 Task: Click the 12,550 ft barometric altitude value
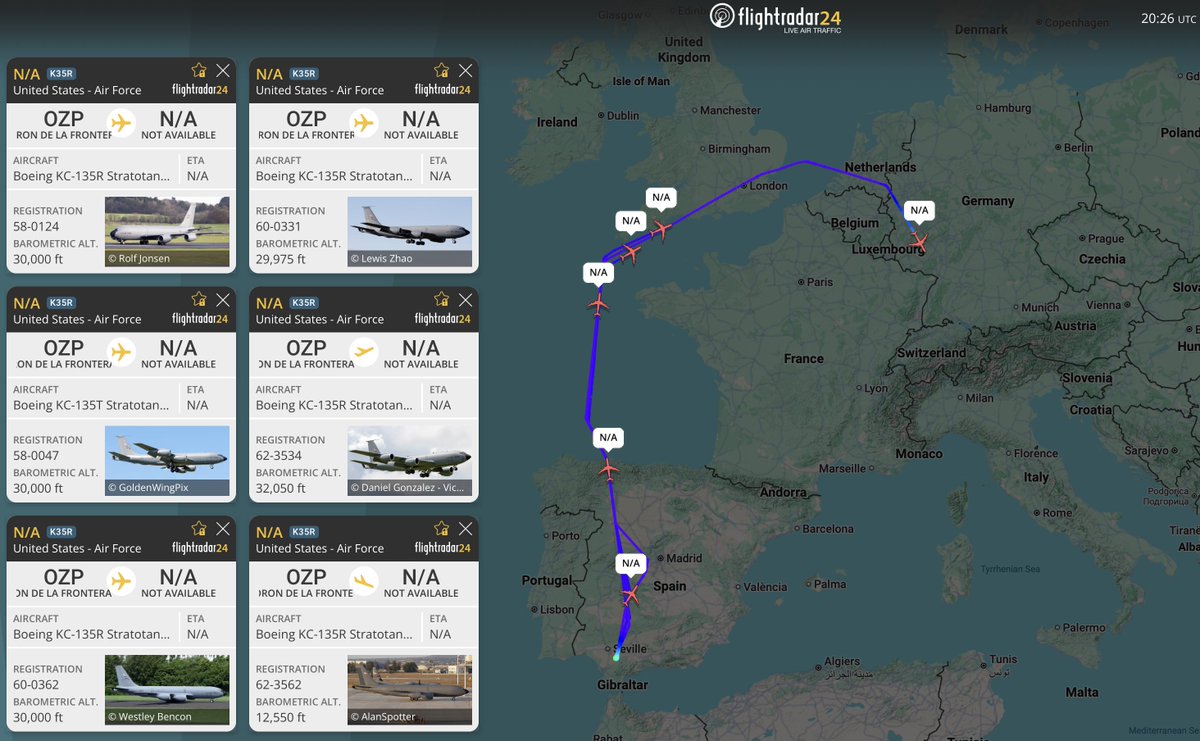coord(281,718)
